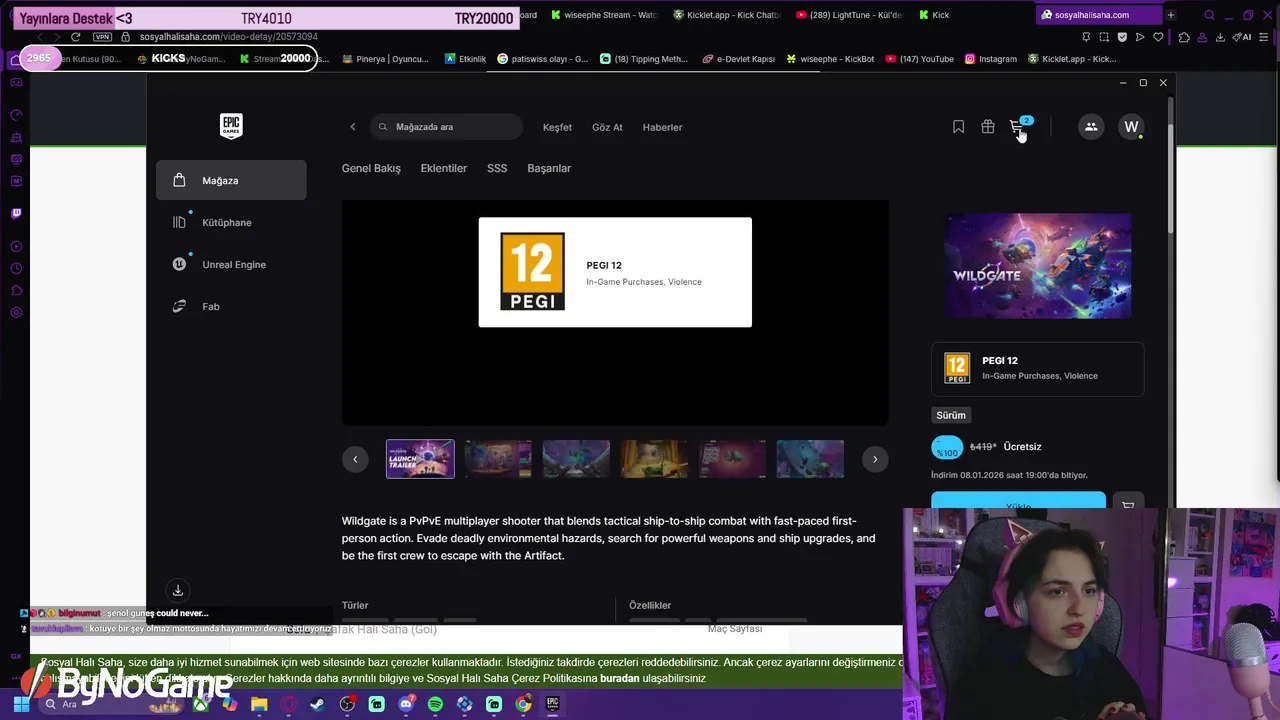Reload the sosyalhalisaha page
The image size is (1280, 720).
point(75,37)
